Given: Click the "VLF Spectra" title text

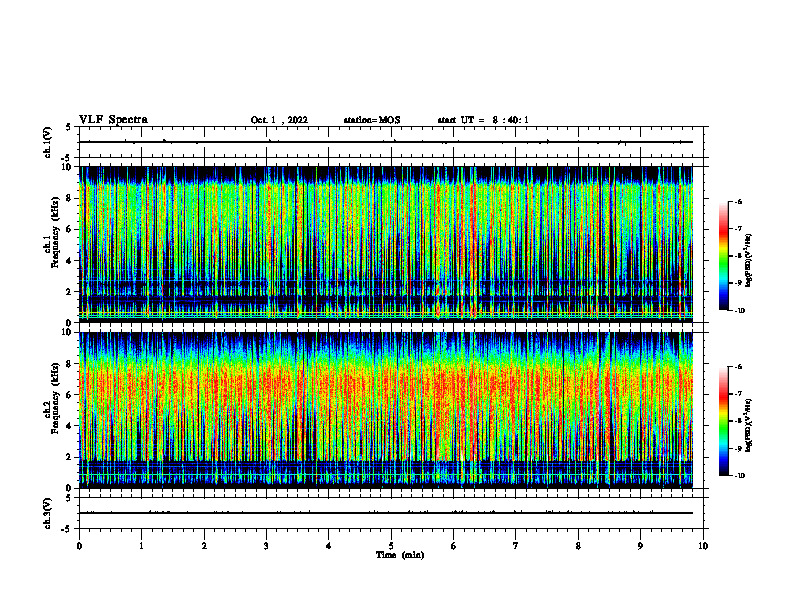Looking at the screenshot, I should [113, 120].
